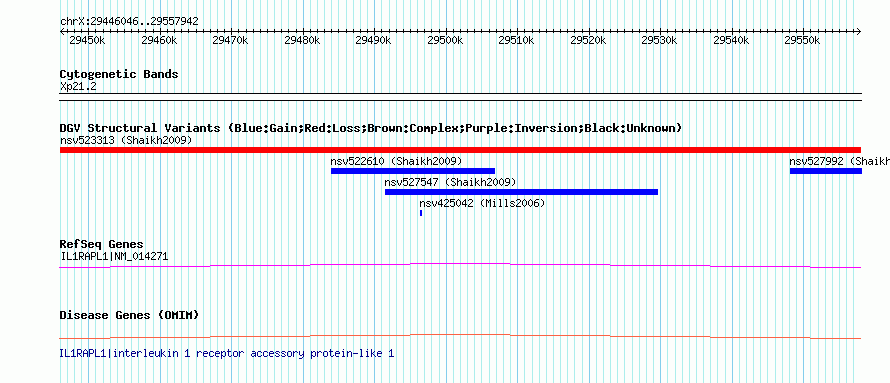Click the 29500k ruler tick label
Screen dimensions: 890x383
coord(445,40)
